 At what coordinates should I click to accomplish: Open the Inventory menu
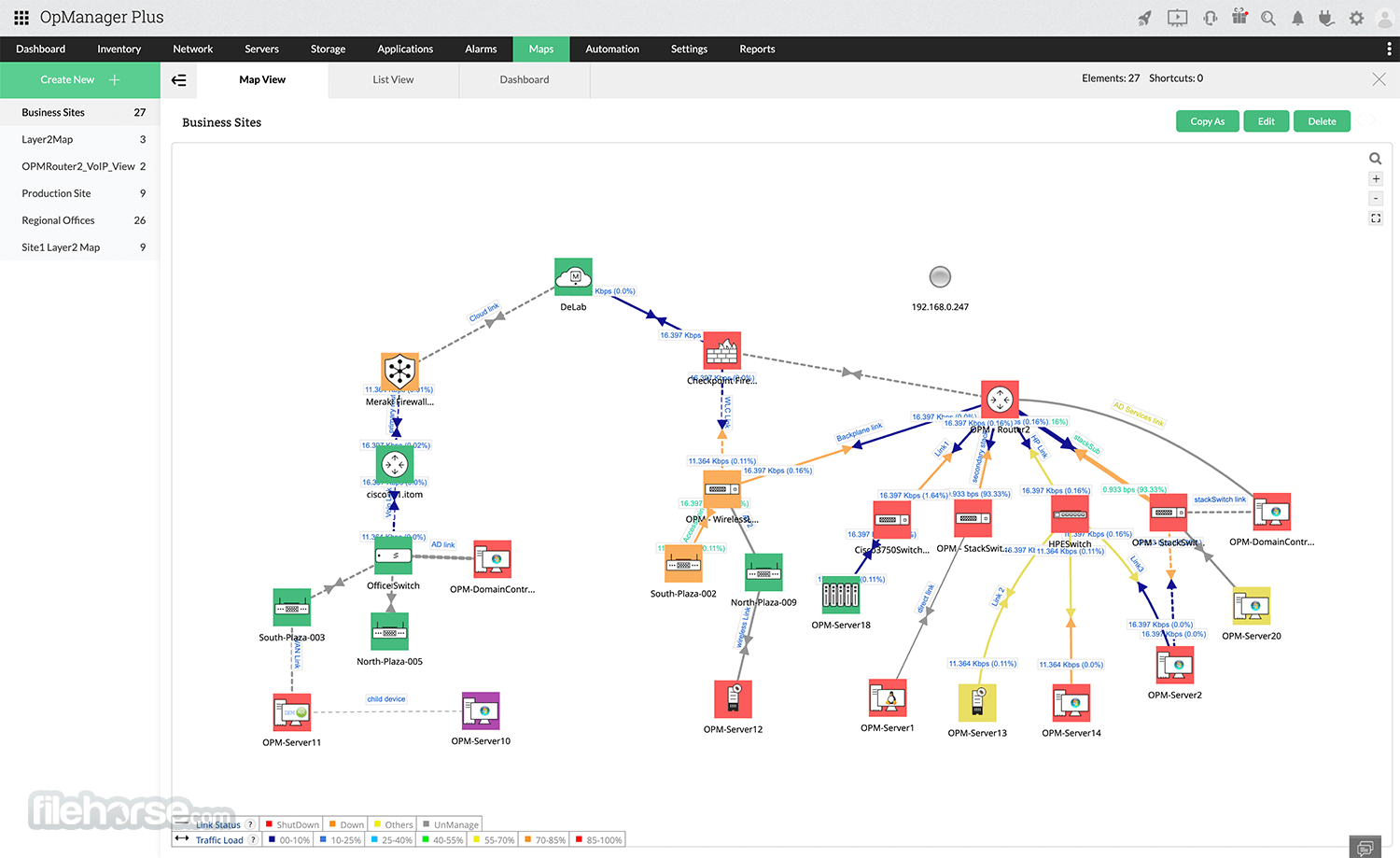[x=119, y=49]
